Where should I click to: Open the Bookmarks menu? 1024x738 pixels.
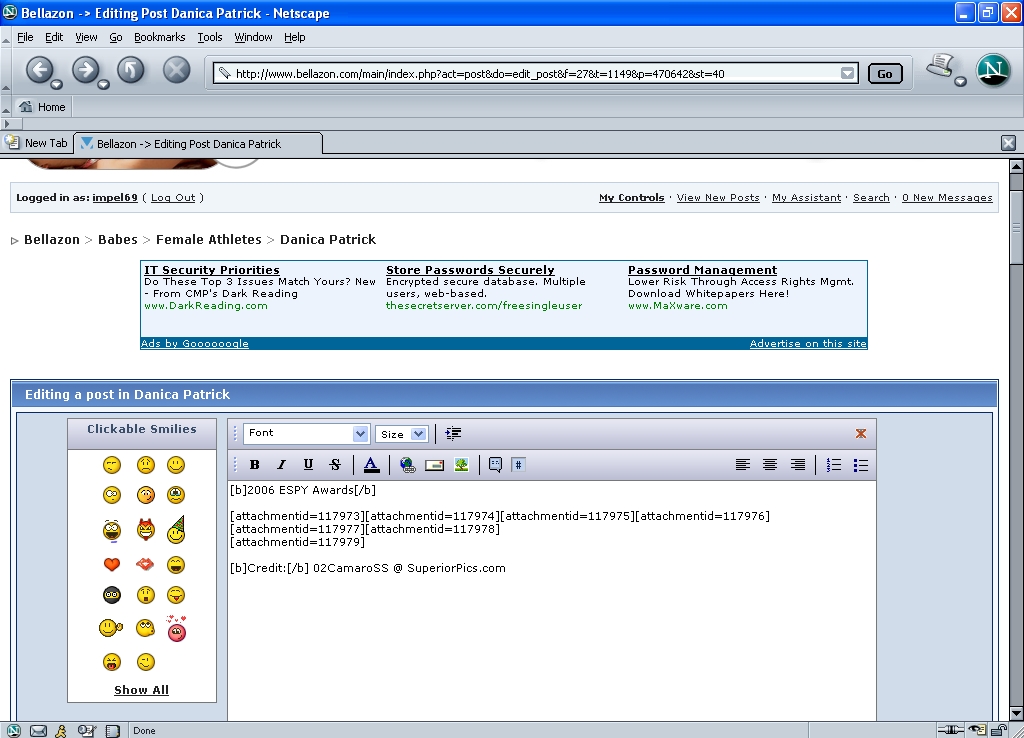click(159, 37)
